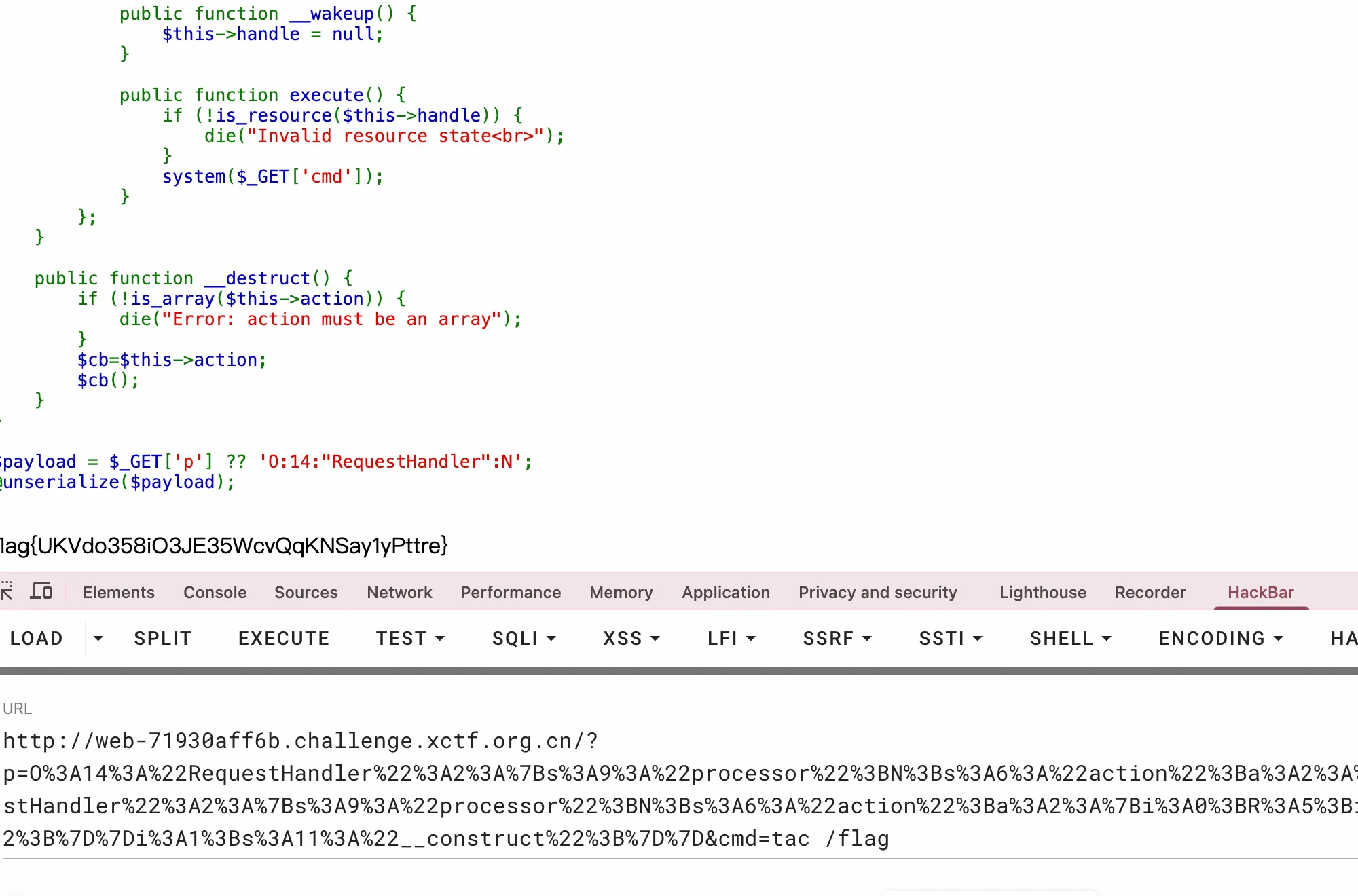Open the SSTI dropdown menu
Screen dimensions: 1358x896
pyautogui.click(x=951, y=639)
